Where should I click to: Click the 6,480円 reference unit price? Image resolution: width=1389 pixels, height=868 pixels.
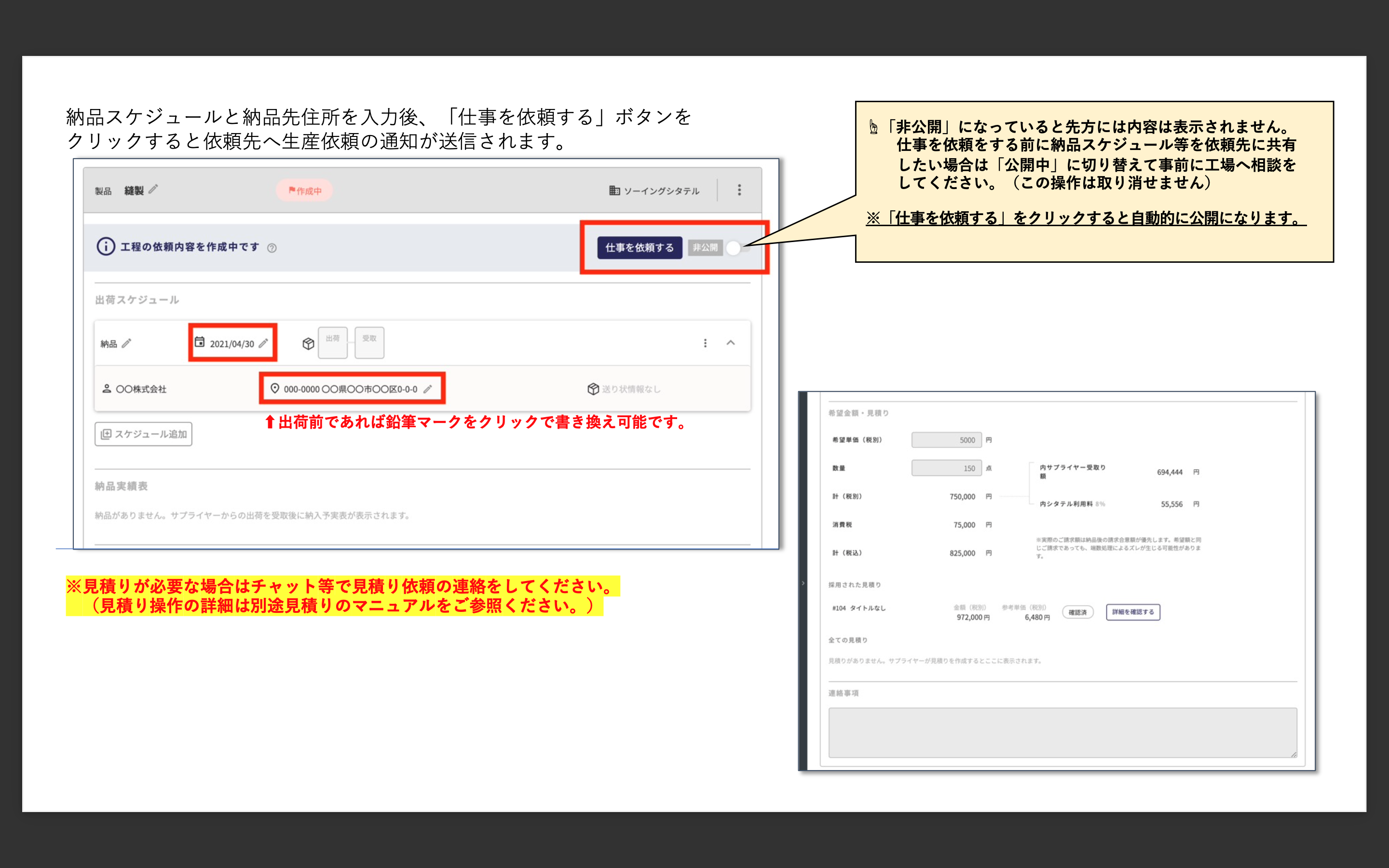click(x=1037, y=618)
